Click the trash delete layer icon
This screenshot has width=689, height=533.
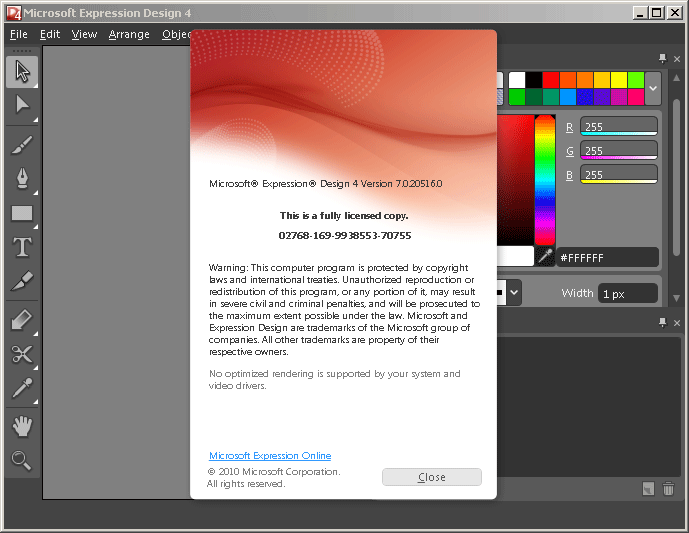point(668,489)
